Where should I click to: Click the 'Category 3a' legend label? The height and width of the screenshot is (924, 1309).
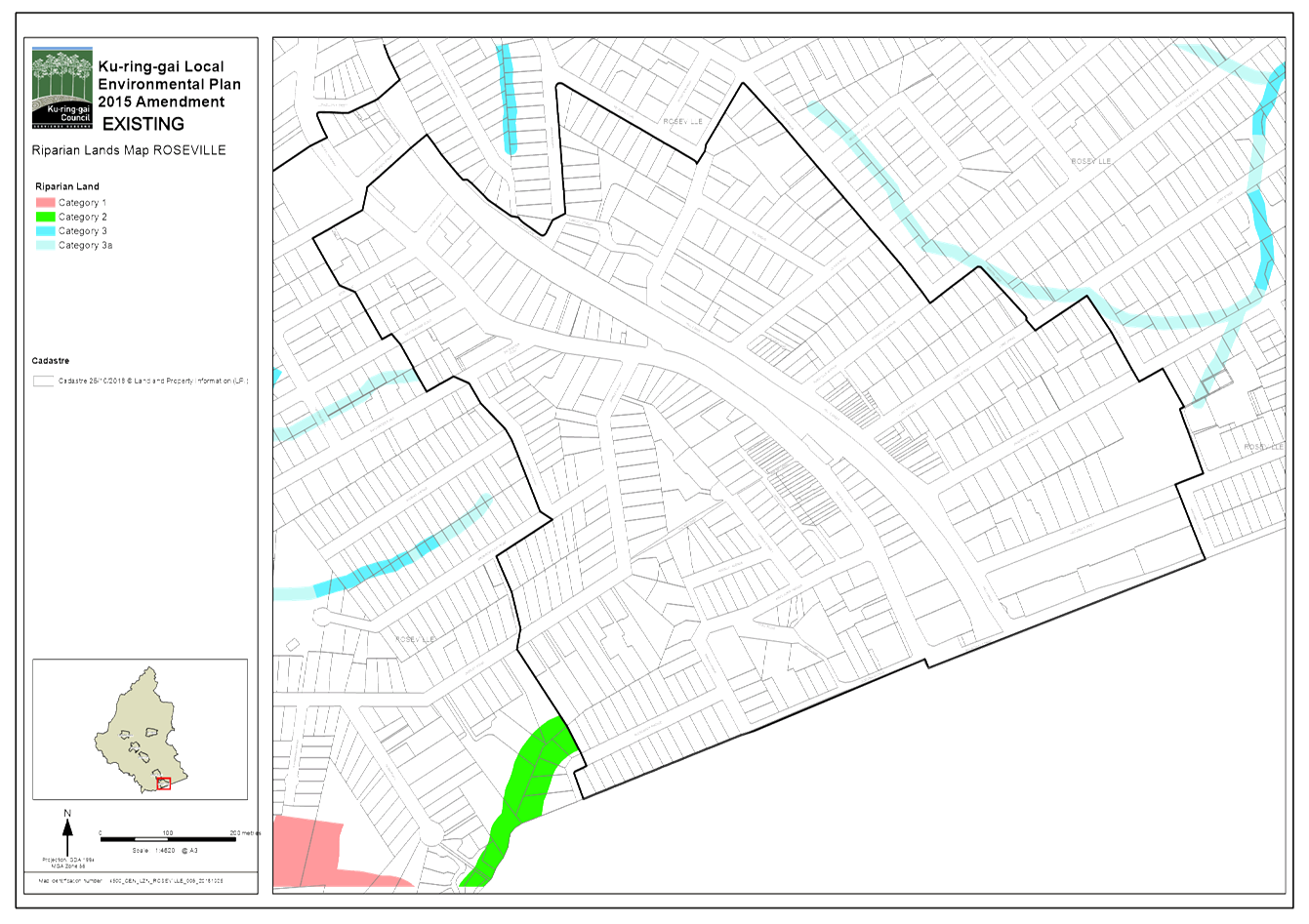point(86,246)
